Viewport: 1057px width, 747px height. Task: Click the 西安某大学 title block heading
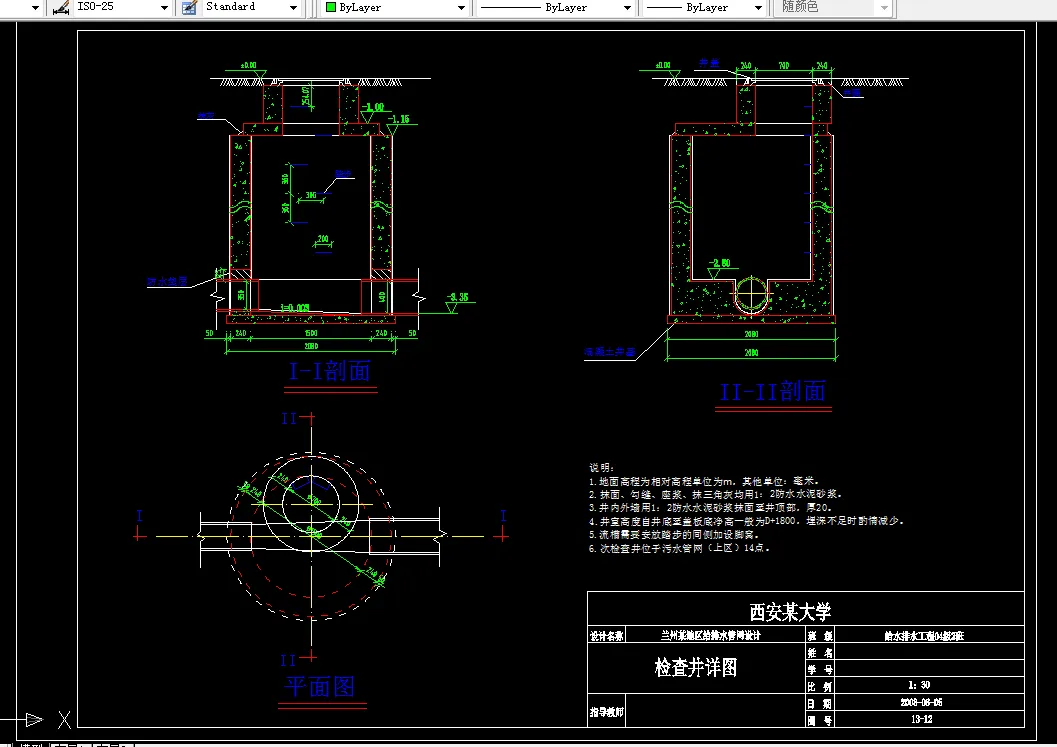[x=790, y=612]
